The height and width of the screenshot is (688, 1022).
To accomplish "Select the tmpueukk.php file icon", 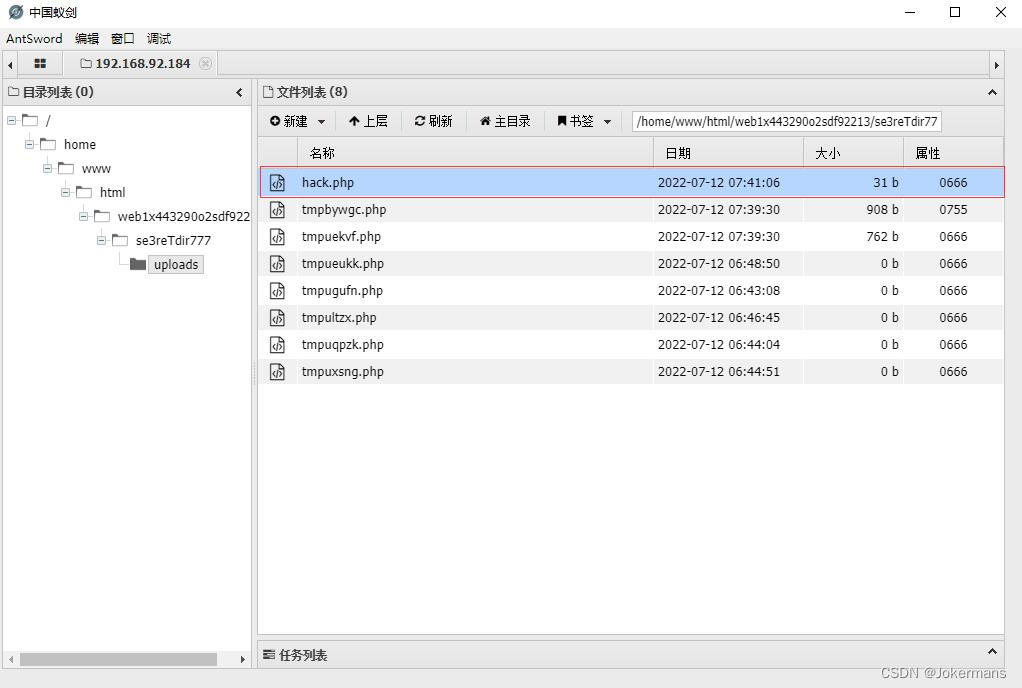I will coord(278,264).
